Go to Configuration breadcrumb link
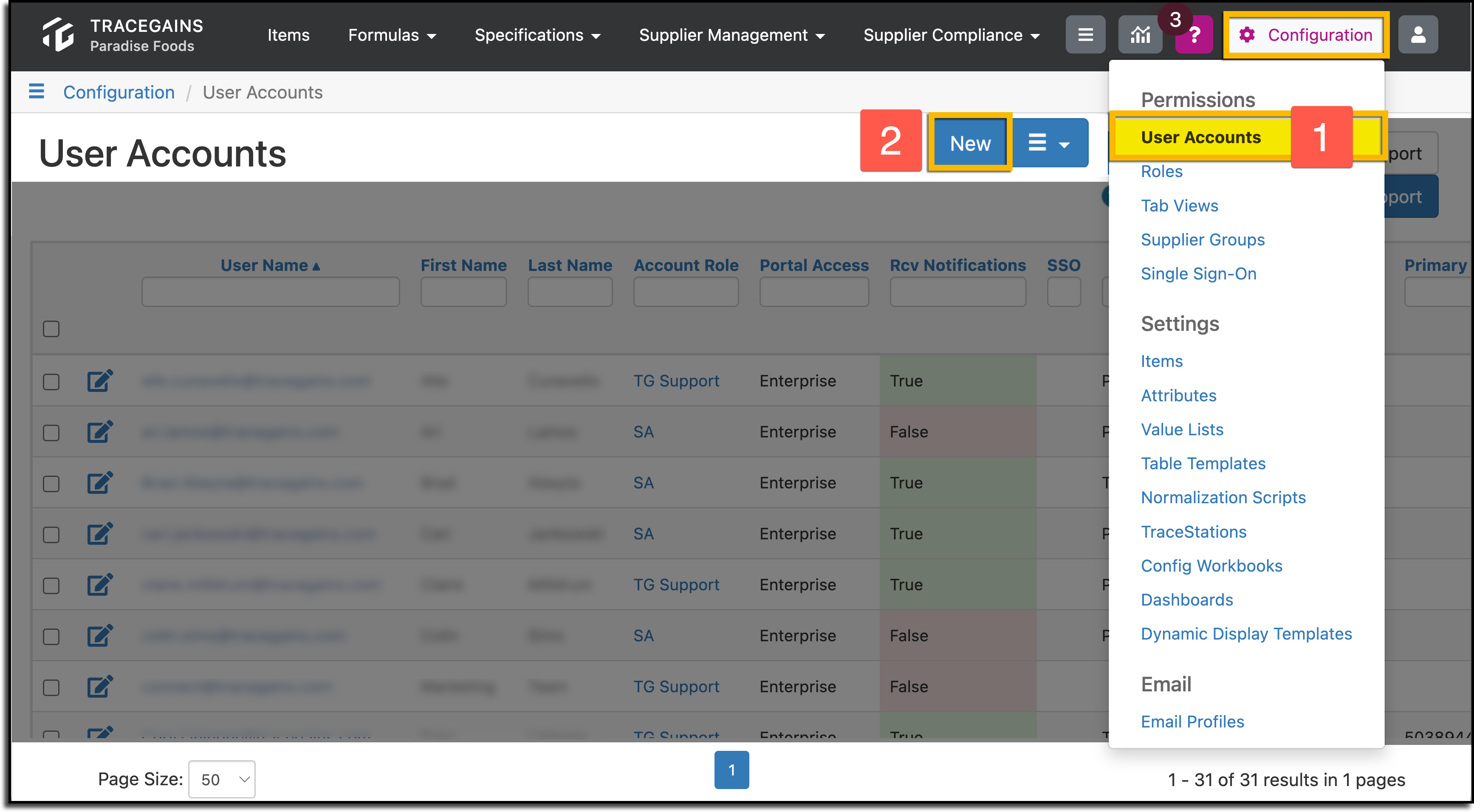Viewport: 1474px width, 812px height. click(119, 92)
